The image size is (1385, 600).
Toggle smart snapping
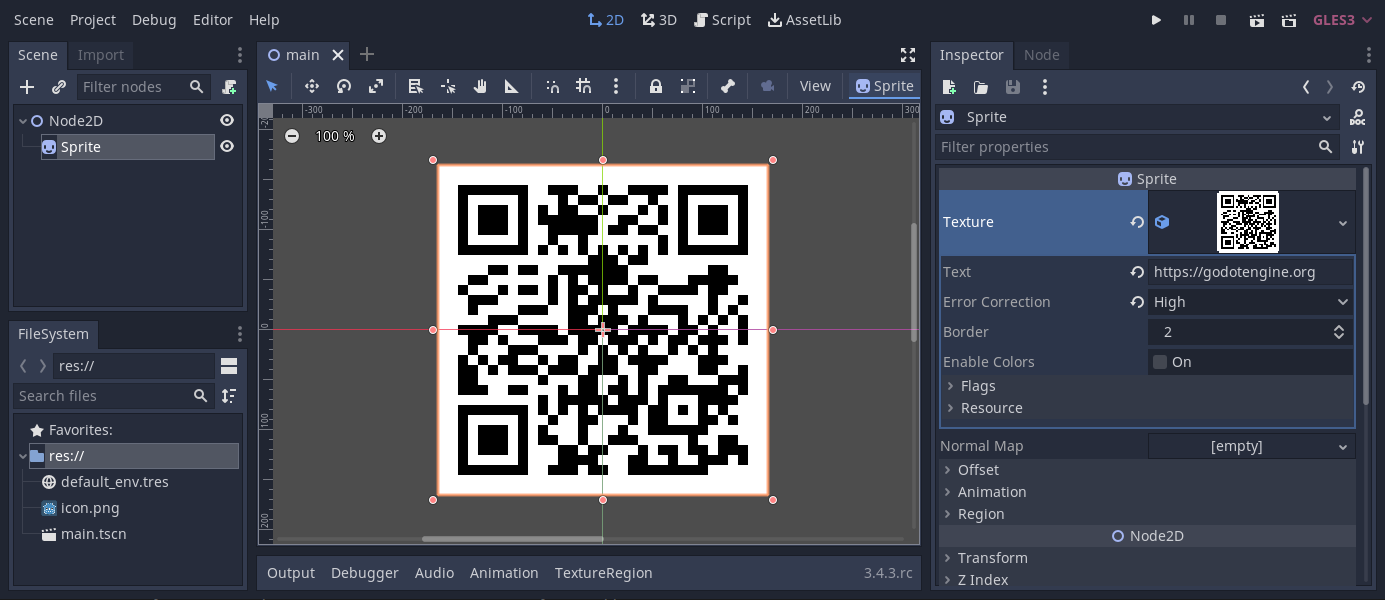click(x=552, y=86)
